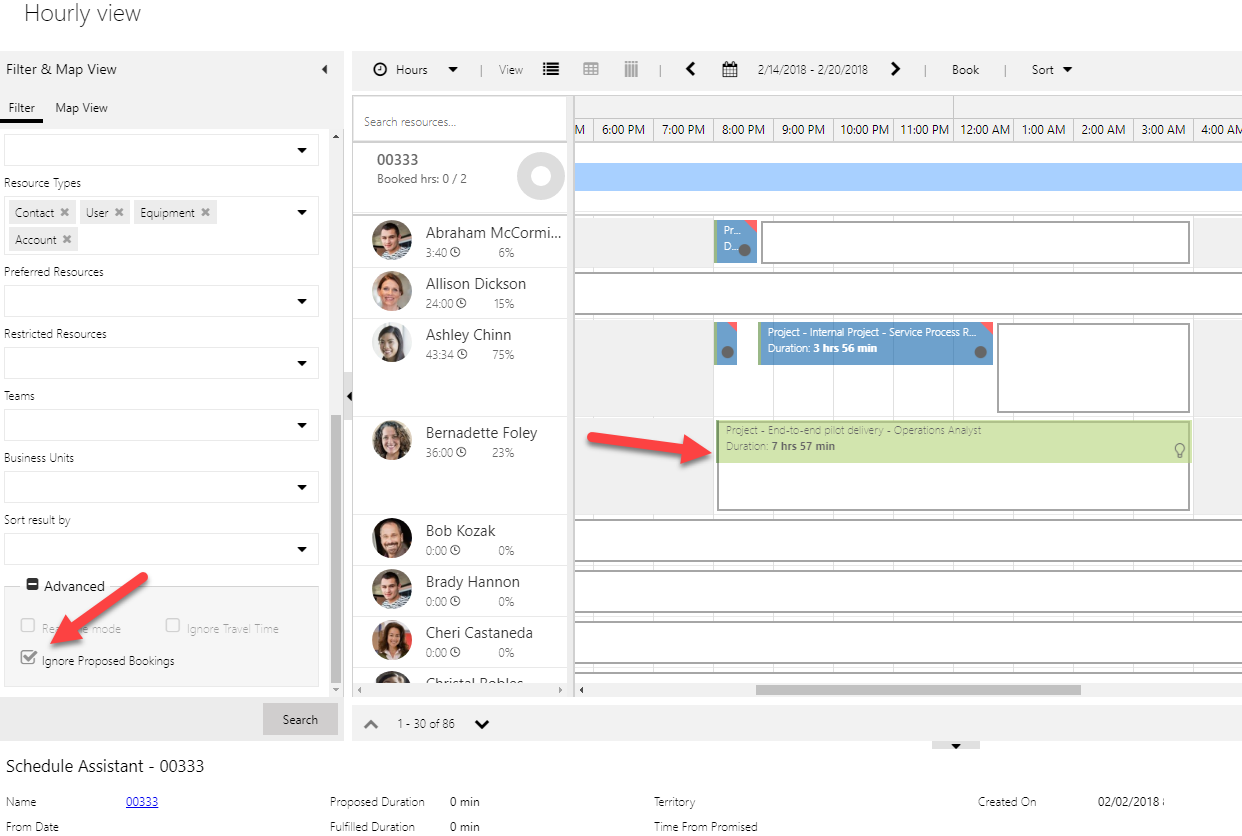Open the 00333 name link
The width and height of the screenshot is (1242, 836).
point(141,802)
